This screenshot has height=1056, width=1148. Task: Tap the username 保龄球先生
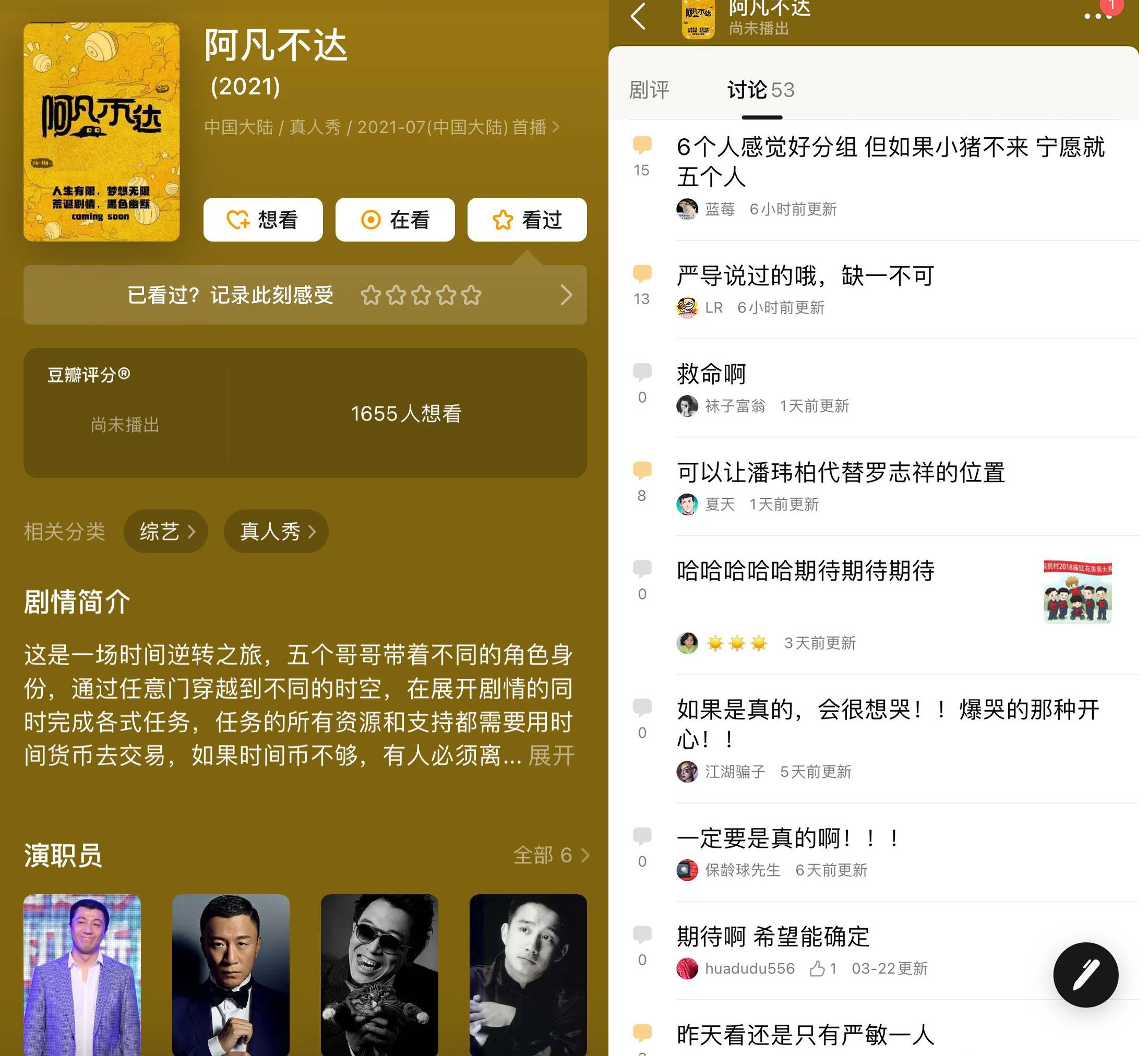tap(742, 870)
